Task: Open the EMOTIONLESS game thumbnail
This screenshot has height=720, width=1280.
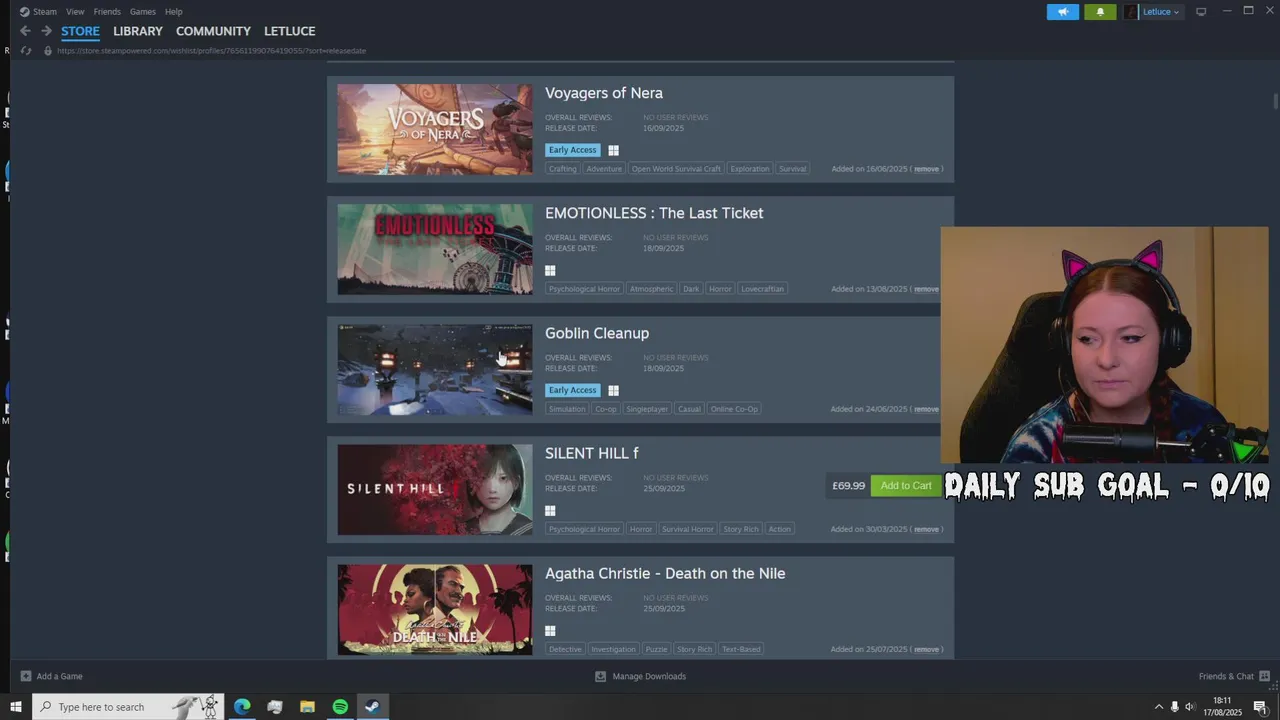Action: point(435,249)
